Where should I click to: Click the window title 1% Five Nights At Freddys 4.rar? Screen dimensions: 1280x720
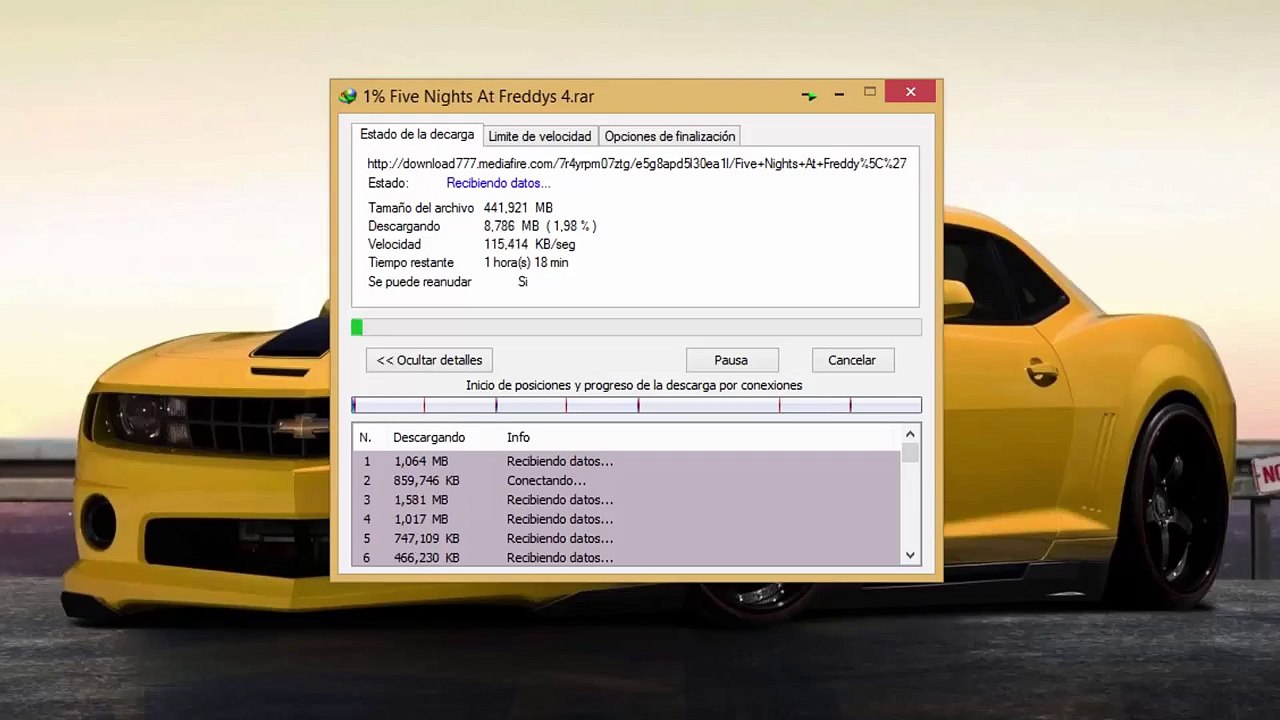478,96
